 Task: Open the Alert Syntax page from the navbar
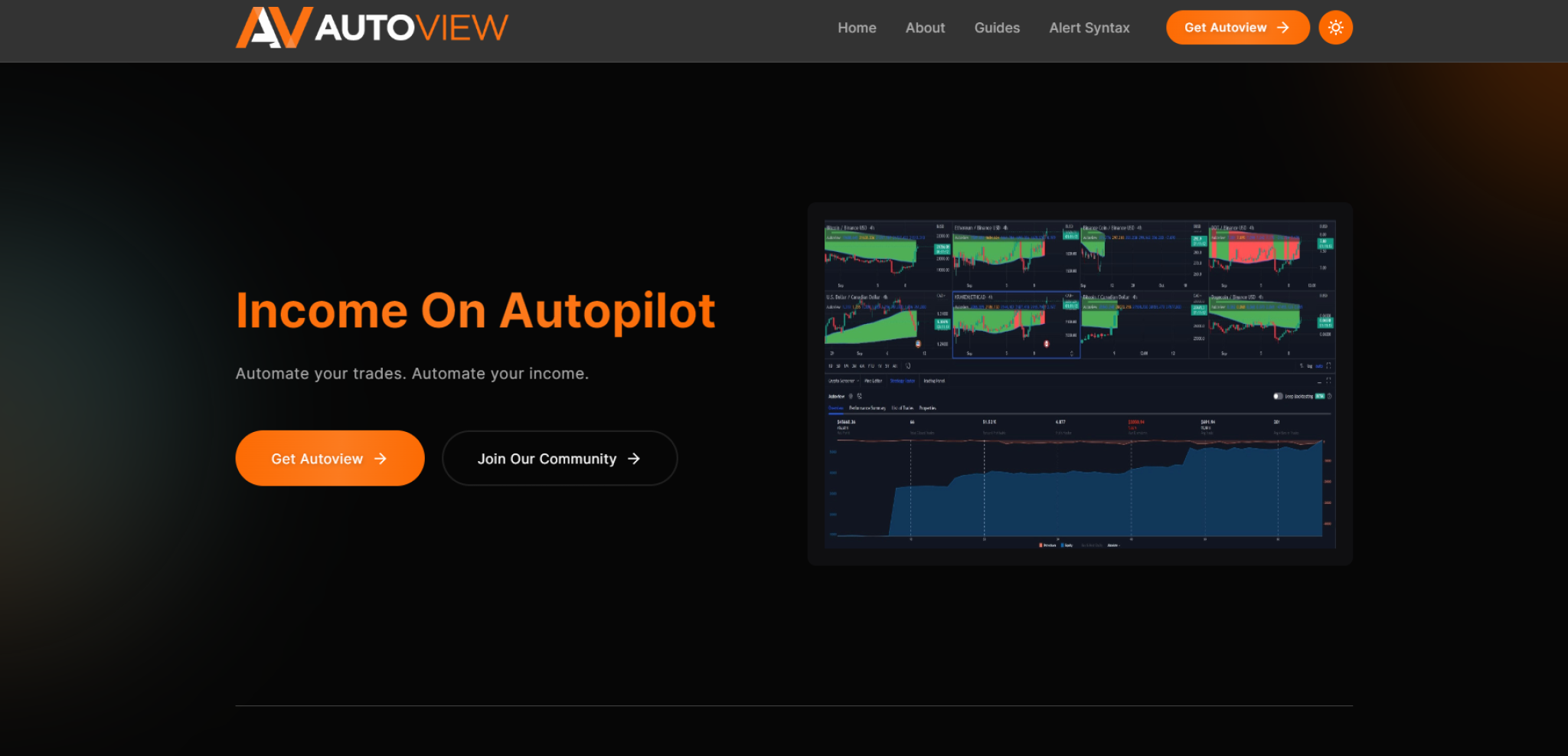(x=1089, y=28)
